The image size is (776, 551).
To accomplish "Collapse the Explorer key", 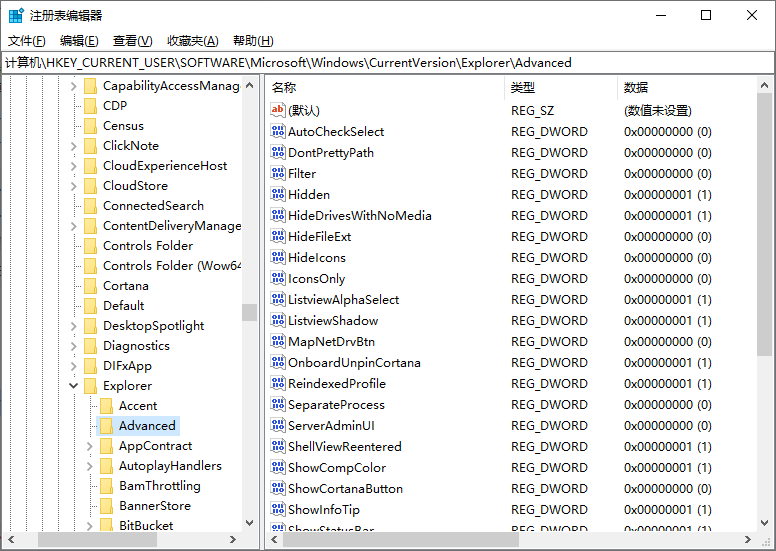I will [x=74, y=386].
